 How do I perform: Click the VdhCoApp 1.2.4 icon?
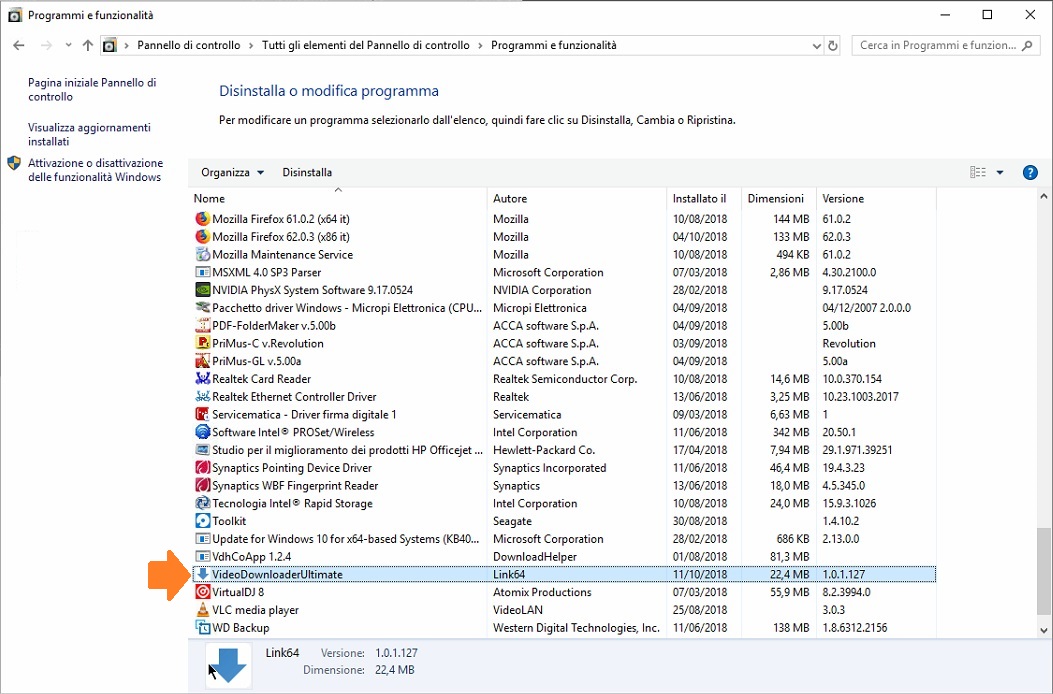click(202, 557)
